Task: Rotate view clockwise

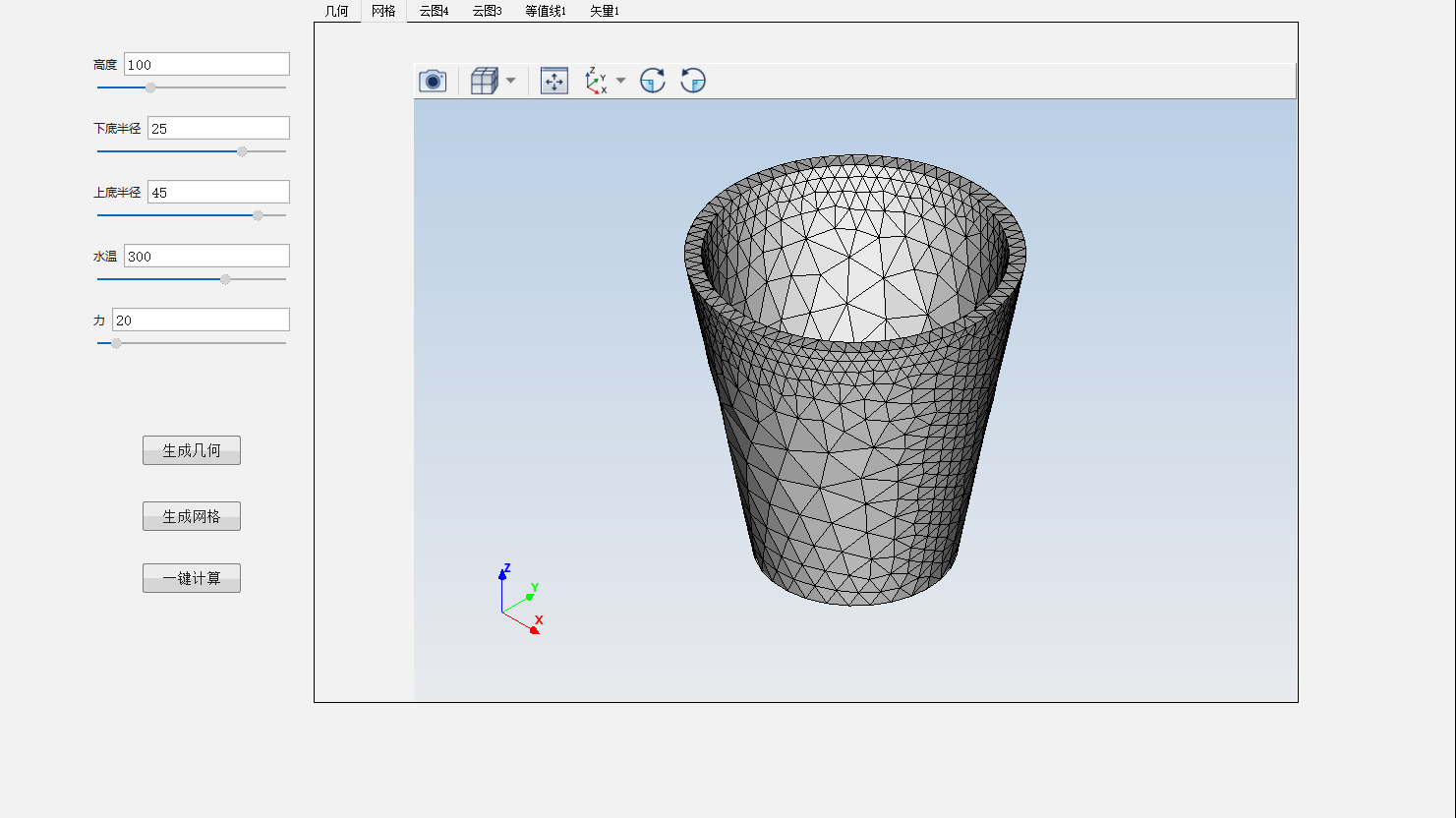Action: pyautogui.click(x=653, y=81)
